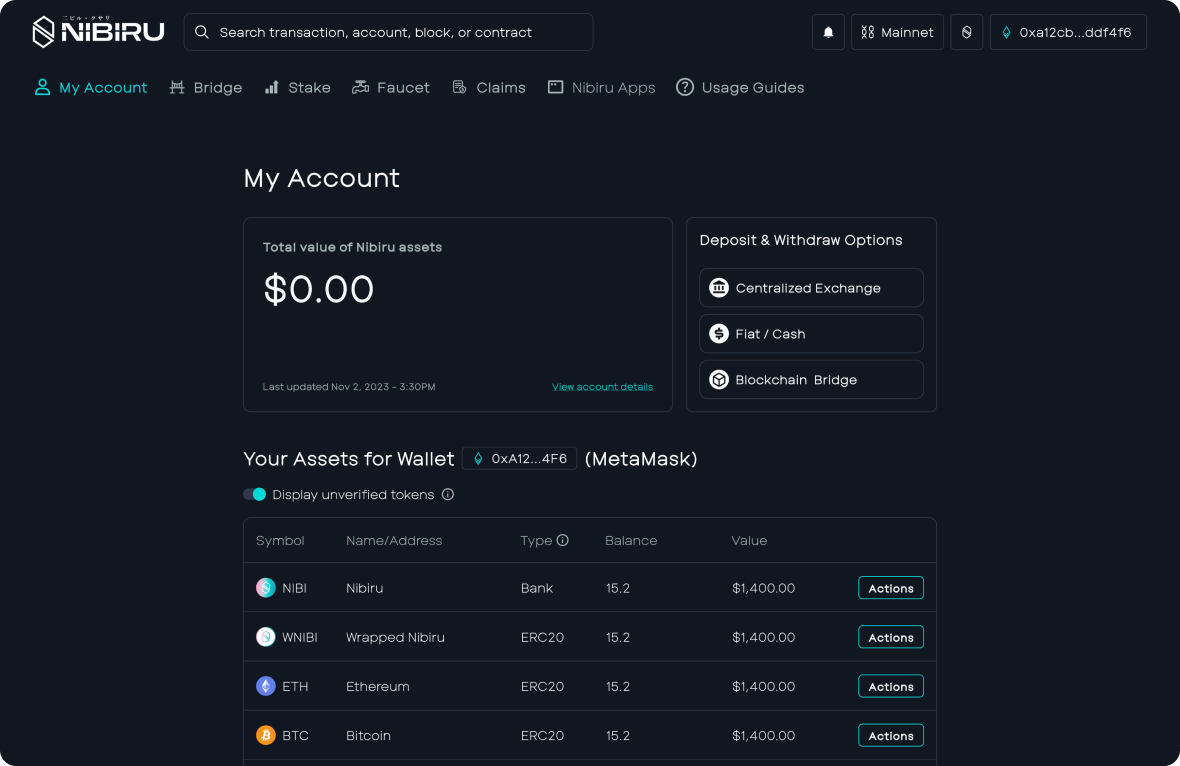Click the Claims icon in navigation

click(459, 87)
